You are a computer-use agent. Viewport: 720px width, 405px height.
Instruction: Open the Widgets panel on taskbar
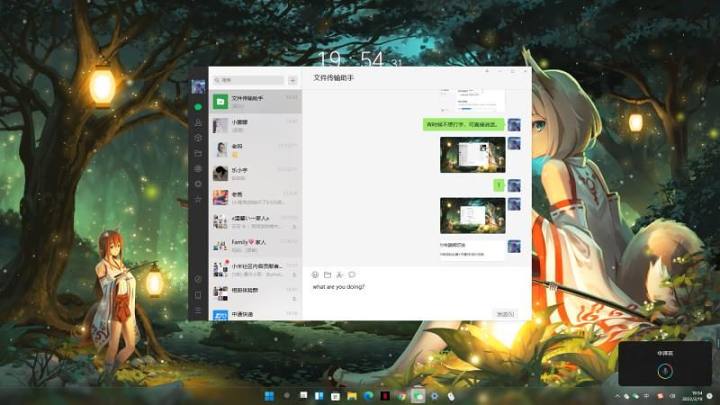pyautogui.click(x=319, y=396)
